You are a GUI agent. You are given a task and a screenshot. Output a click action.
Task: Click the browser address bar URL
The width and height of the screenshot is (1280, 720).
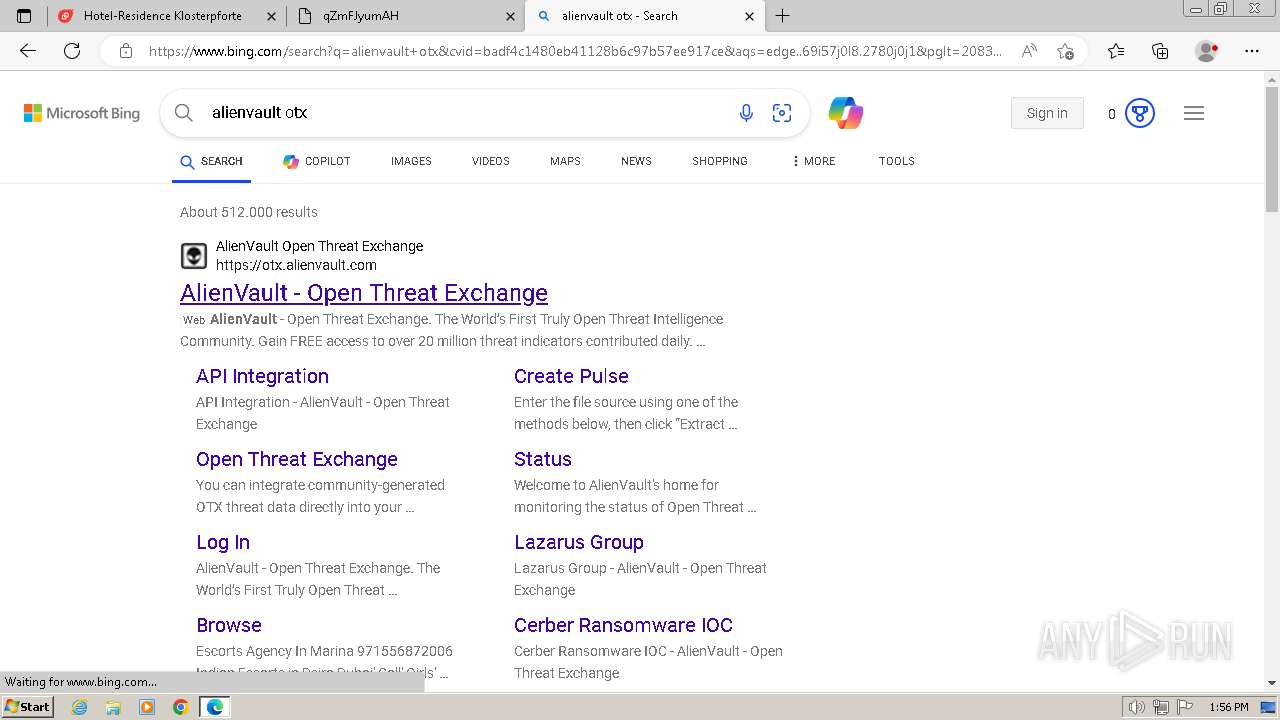[575, 51]
